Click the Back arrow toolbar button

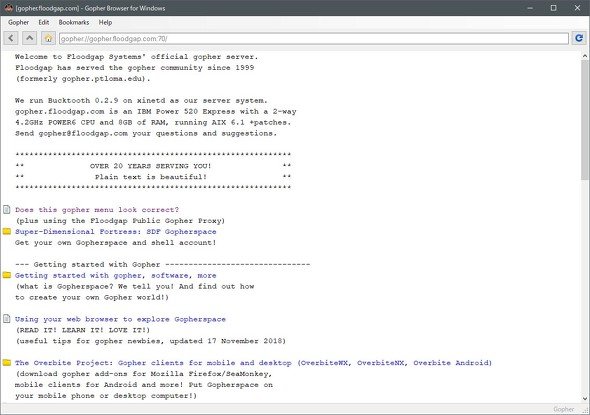click(11, 38)
